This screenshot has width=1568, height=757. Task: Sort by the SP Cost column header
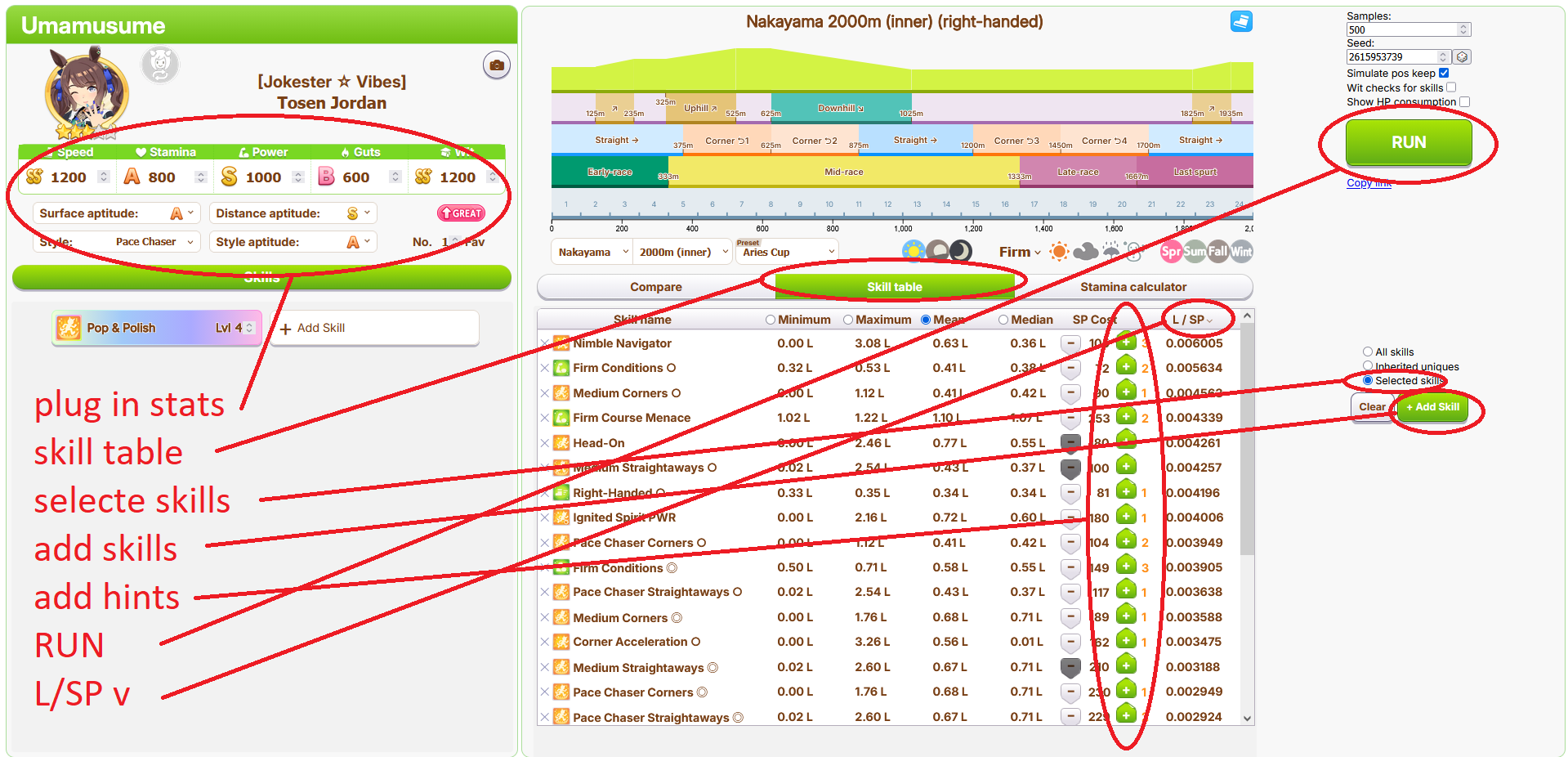click(1094, 320)
